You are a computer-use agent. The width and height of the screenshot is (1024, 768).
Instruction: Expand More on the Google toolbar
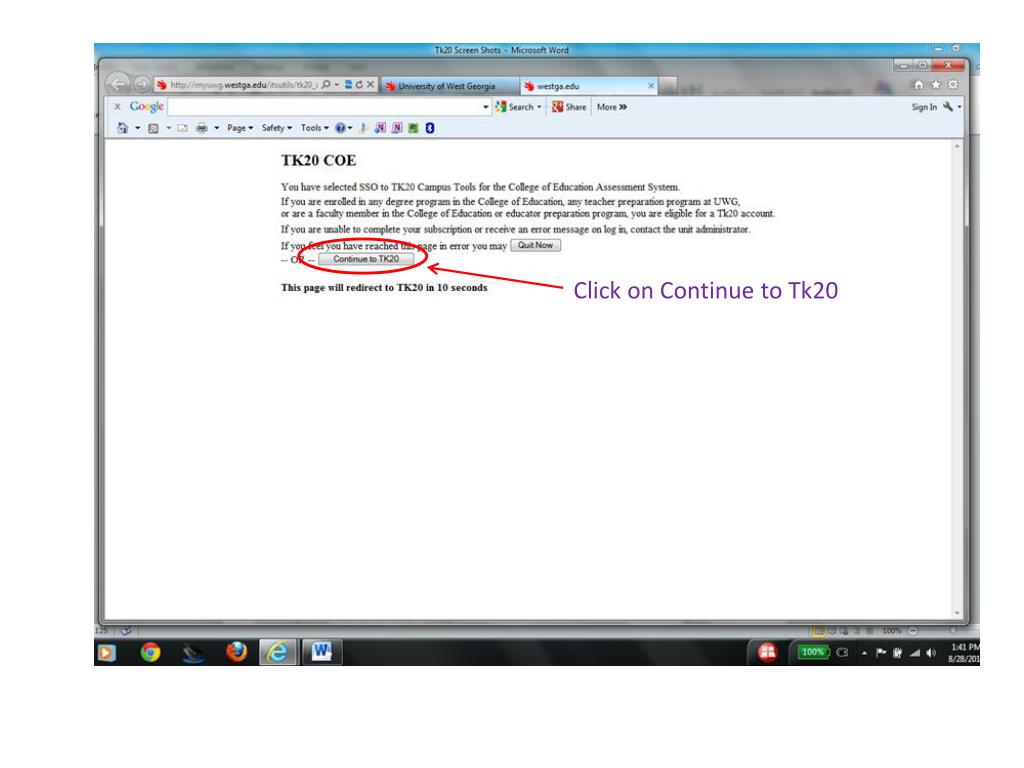(612, 107)
